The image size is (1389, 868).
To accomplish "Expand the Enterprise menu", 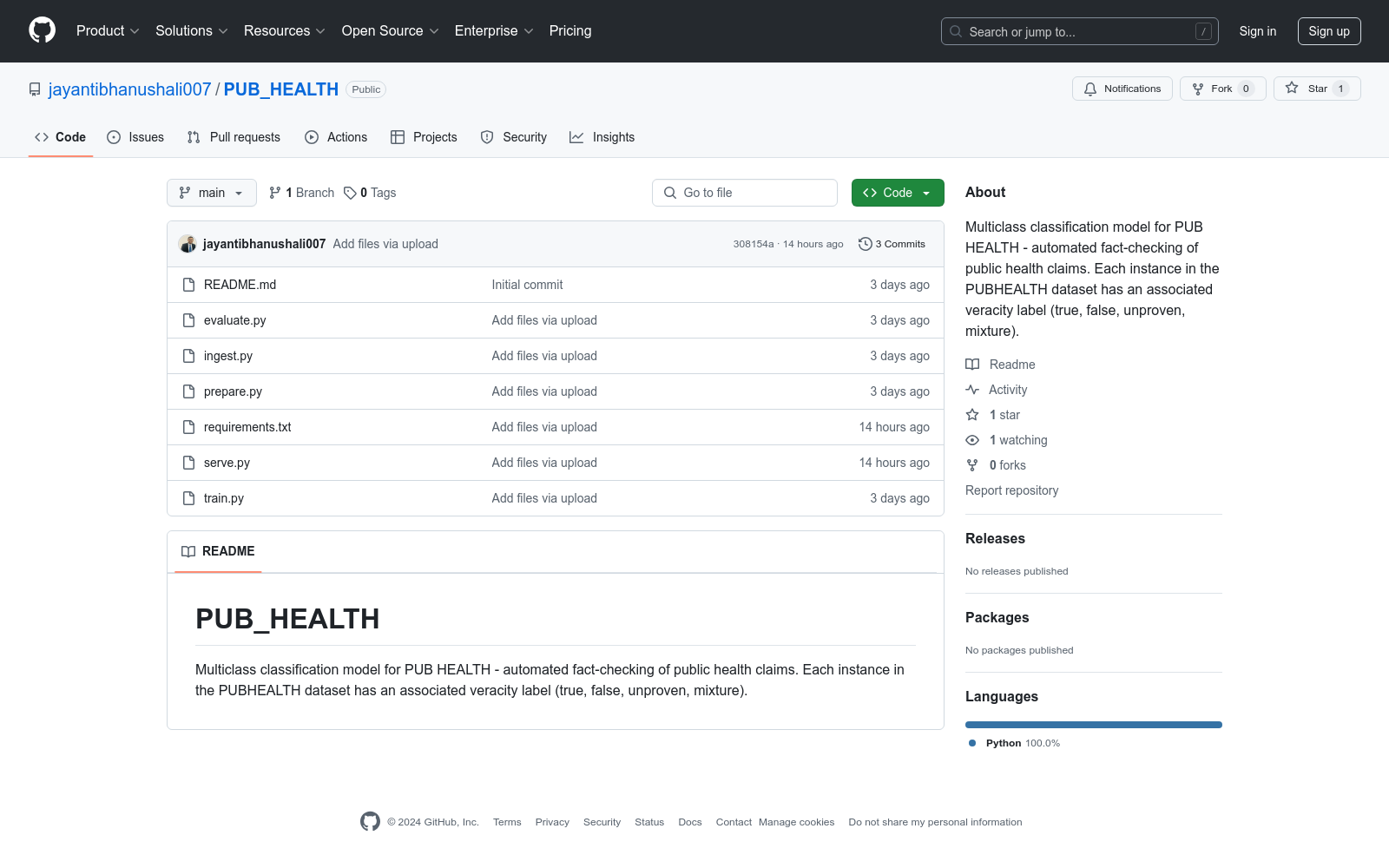I will [494, 31].
